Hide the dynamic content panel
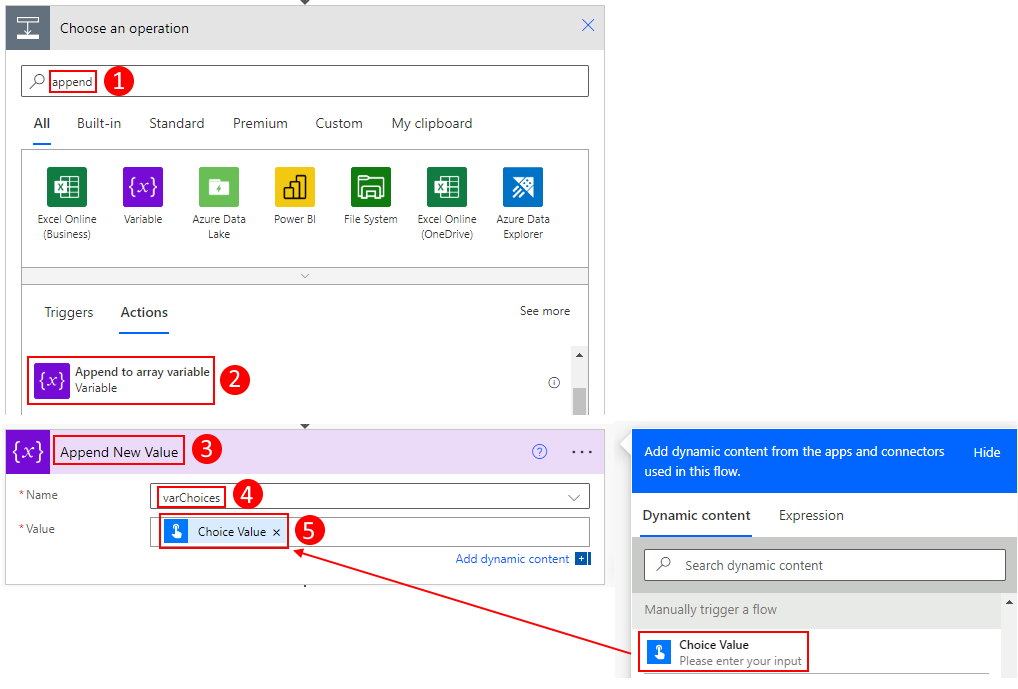Screen dimensions: 1018x689 986,452
